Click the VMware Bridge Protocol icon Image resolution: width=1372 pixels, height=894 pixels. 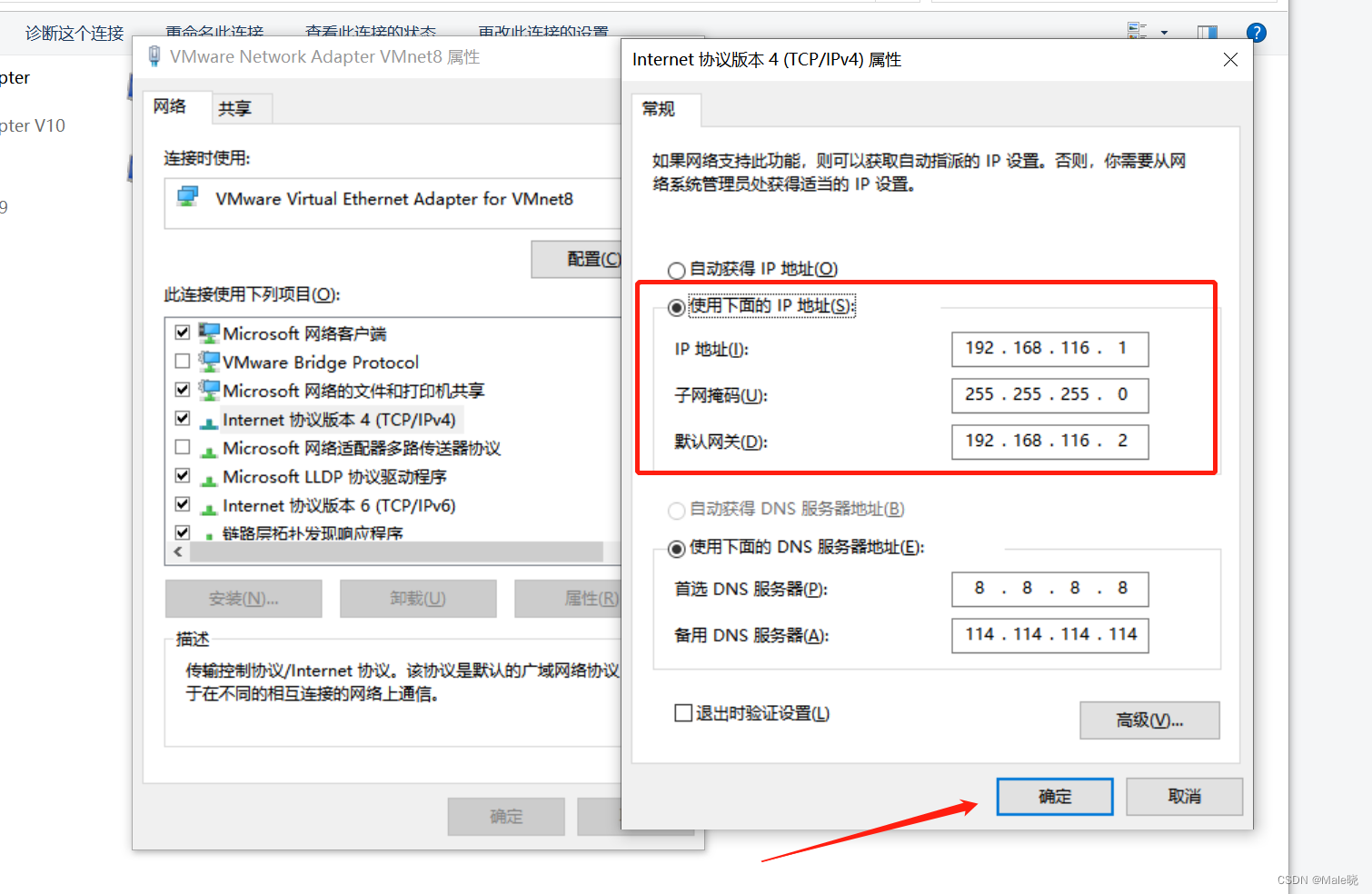207,361
